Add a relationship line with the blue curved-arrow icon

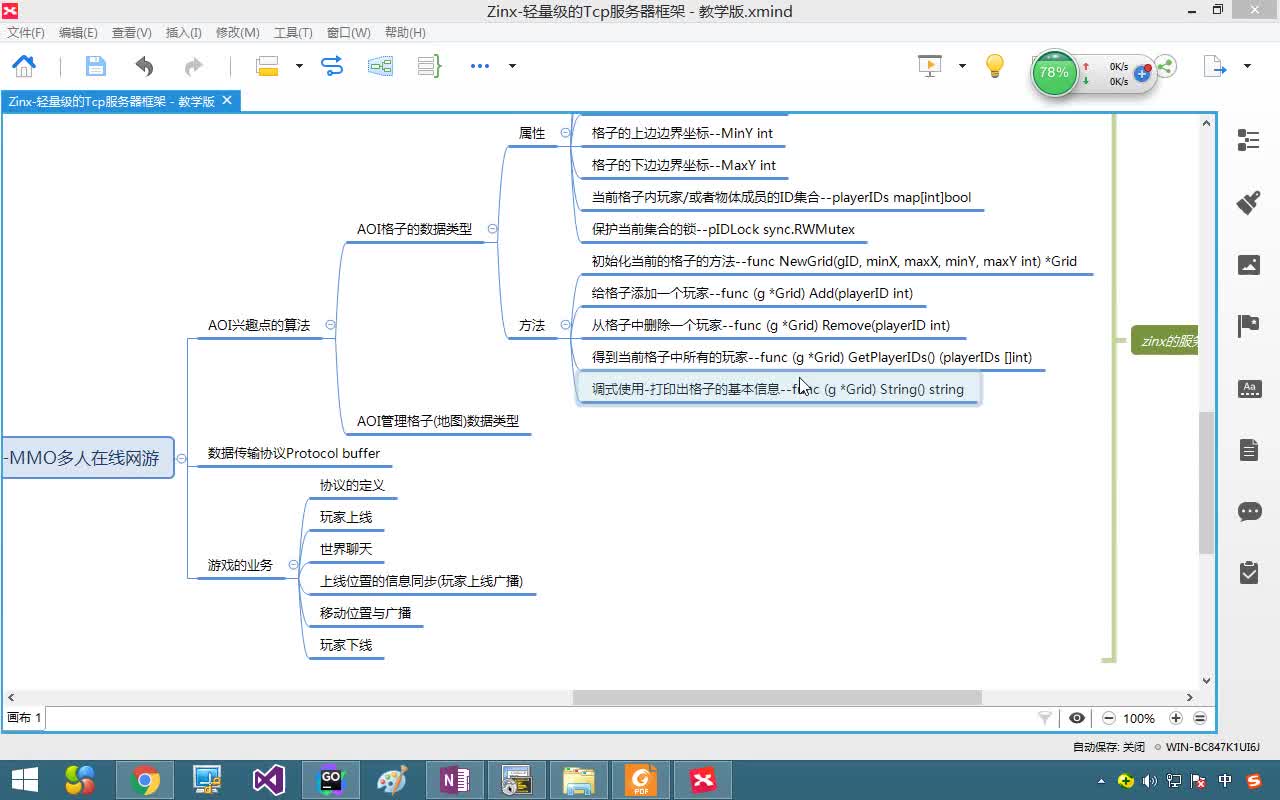(x=332, y=66)
